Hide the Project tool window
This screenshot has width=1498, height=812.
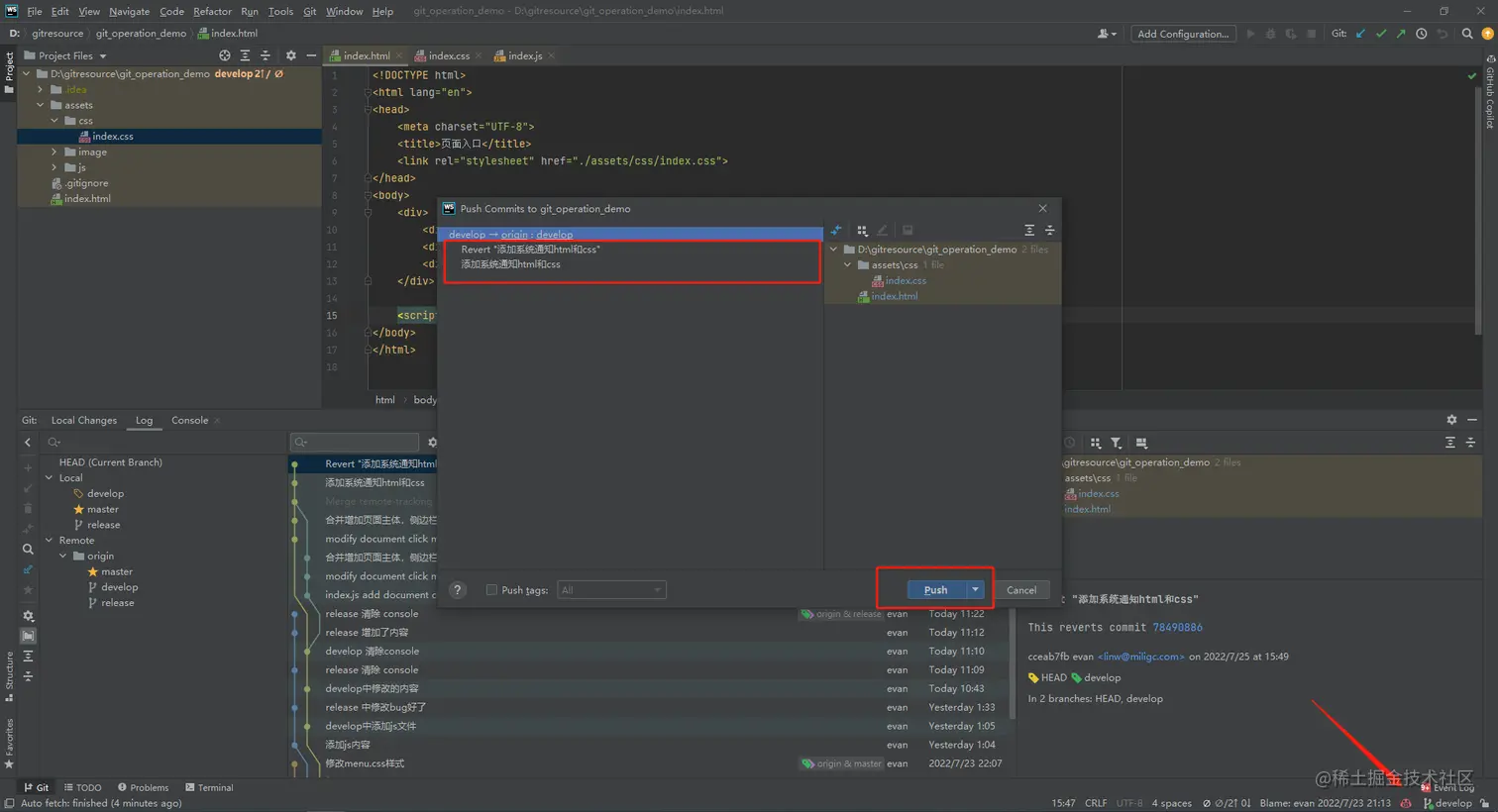point(311,55)
